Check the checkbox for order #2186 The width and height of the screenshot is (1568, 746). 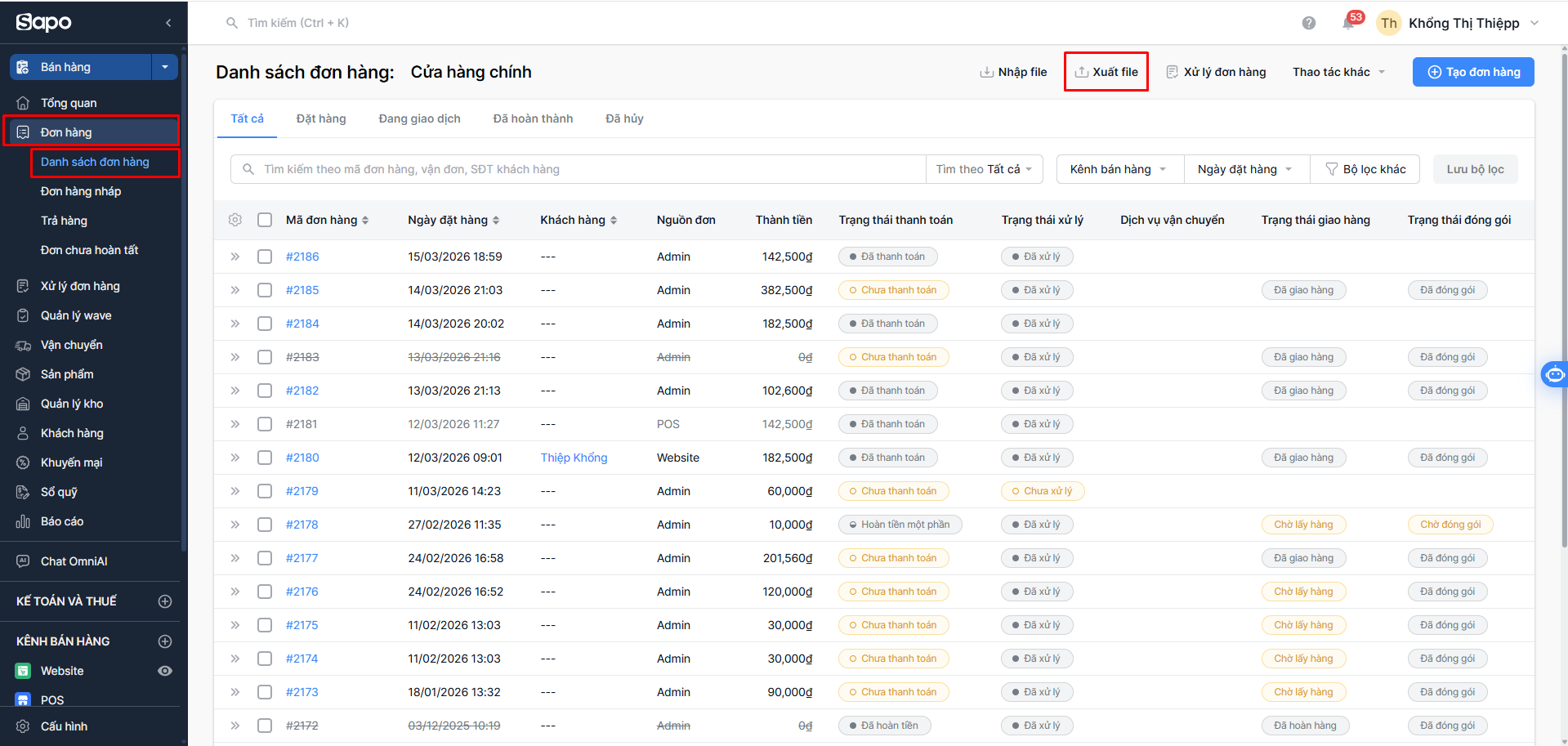(x=265, y=257)
